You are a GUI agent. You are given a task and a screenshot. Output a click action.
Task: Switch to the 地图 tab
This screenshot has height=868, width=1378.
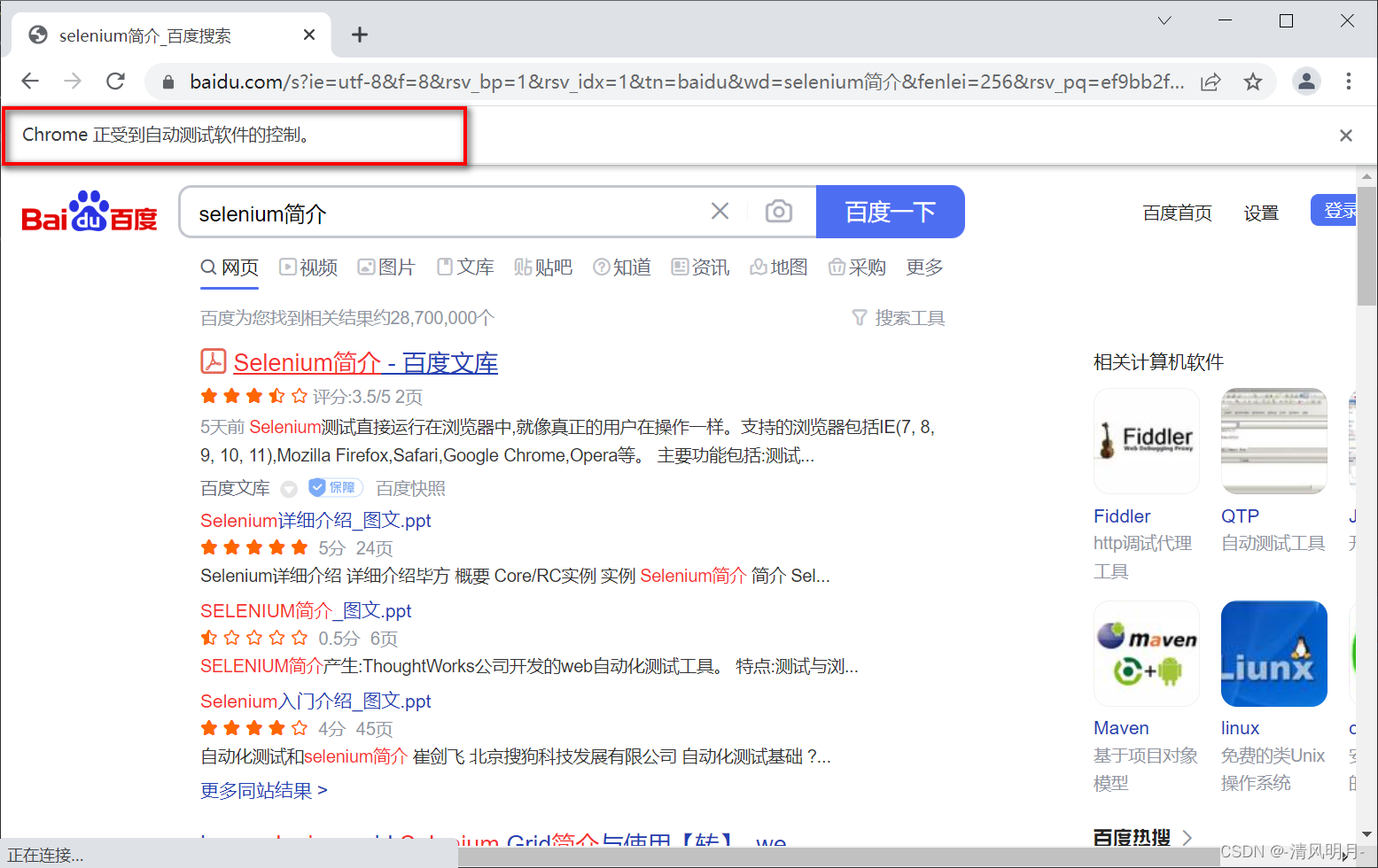click(779, 267)
